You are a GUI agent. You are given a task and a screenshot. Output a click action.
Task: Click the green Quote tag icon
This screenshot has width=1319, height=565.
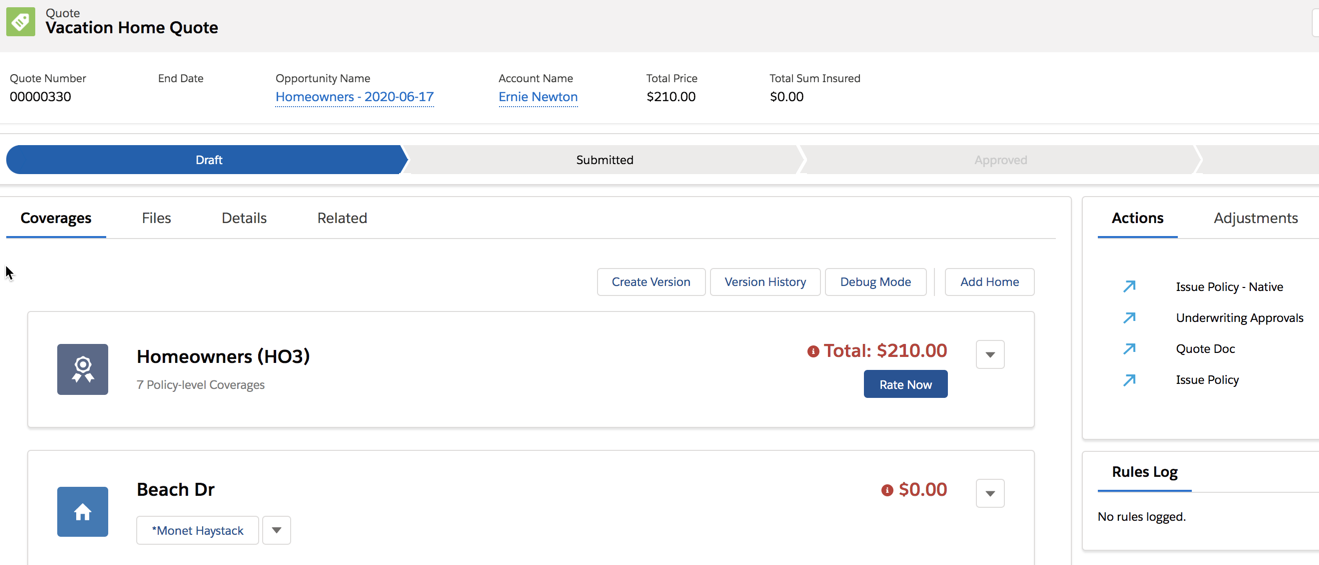(x=21, y=21)
